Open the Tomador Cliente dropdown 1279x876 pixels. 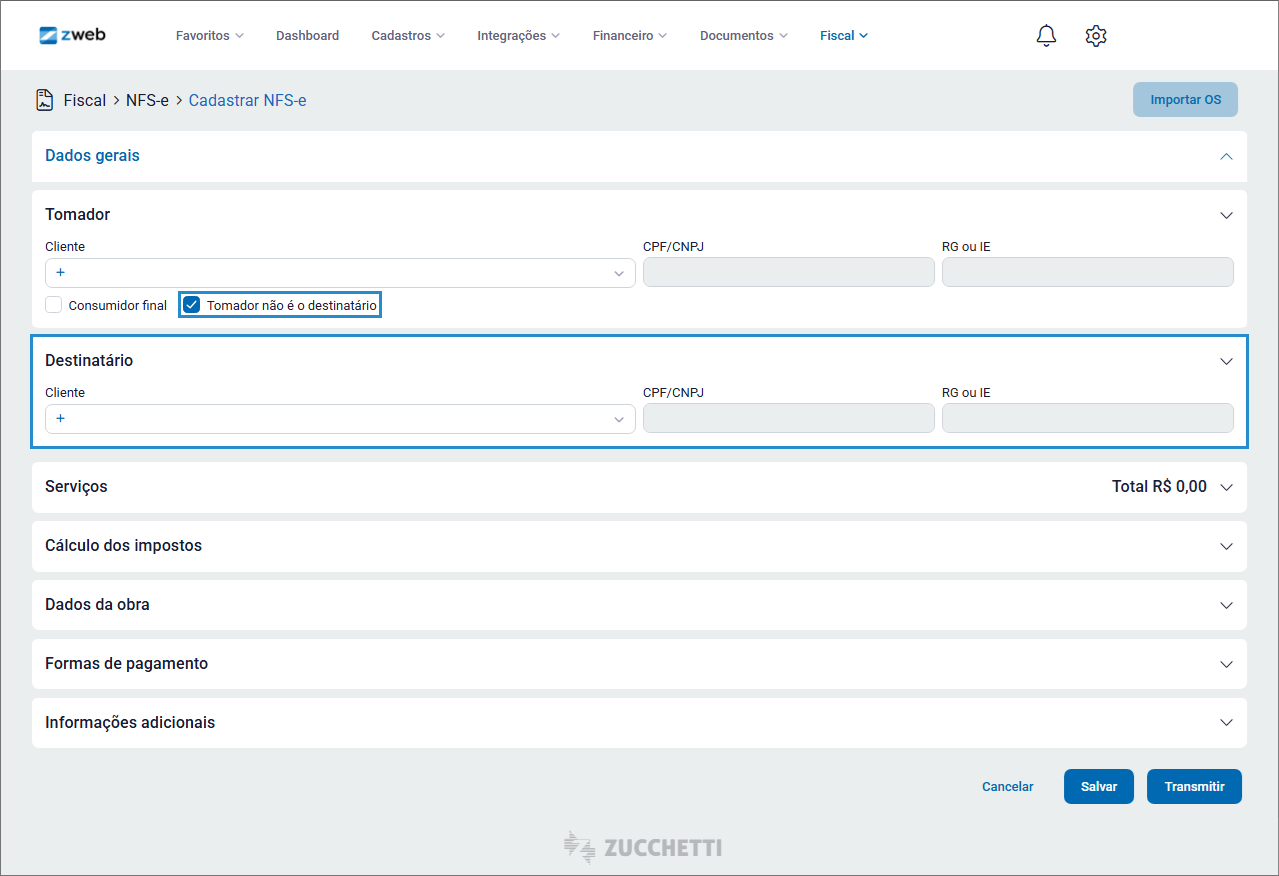click(618, 273)
